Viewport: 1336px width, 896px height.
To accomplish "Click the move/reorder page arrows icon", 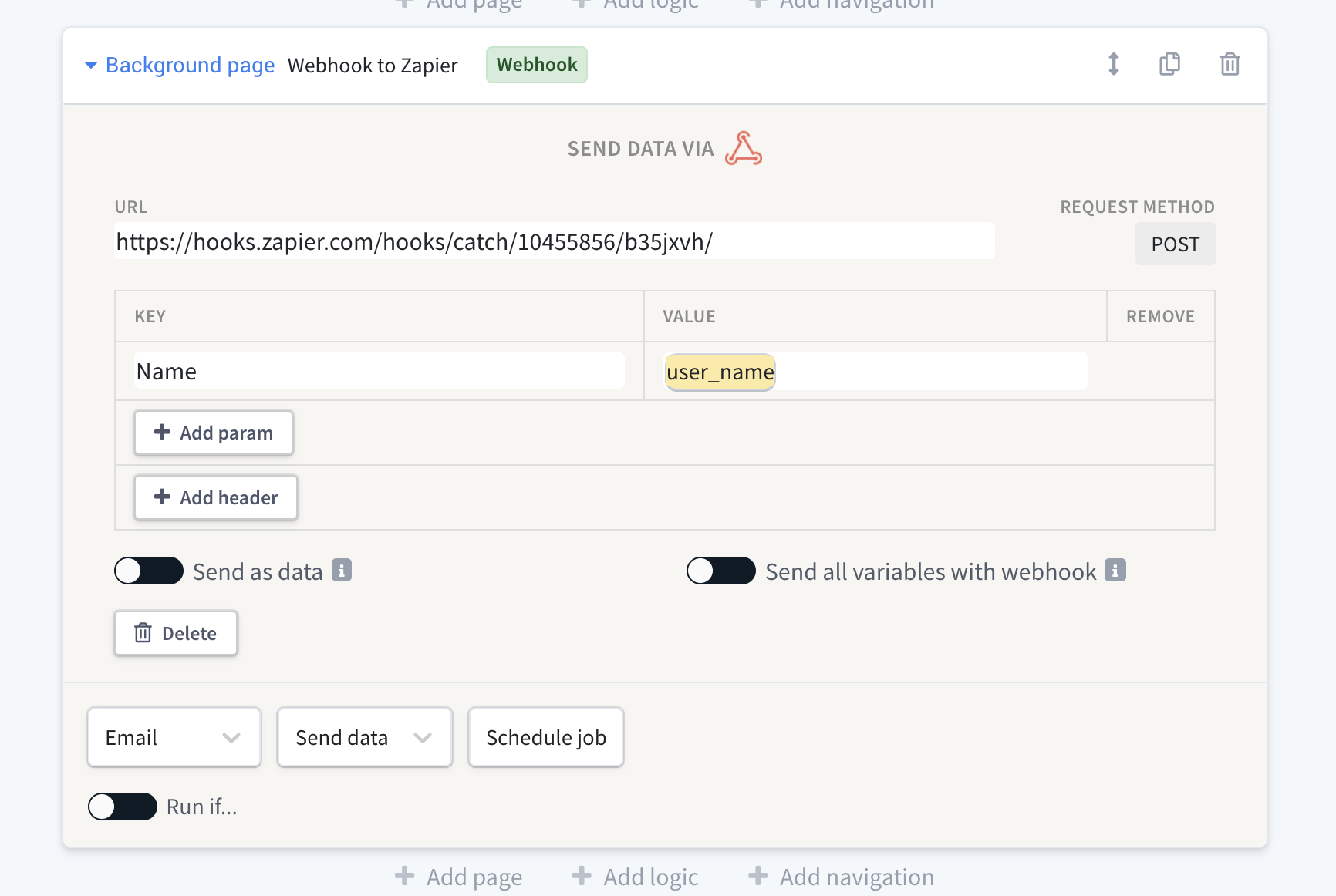I will [x=1113, y=64].
